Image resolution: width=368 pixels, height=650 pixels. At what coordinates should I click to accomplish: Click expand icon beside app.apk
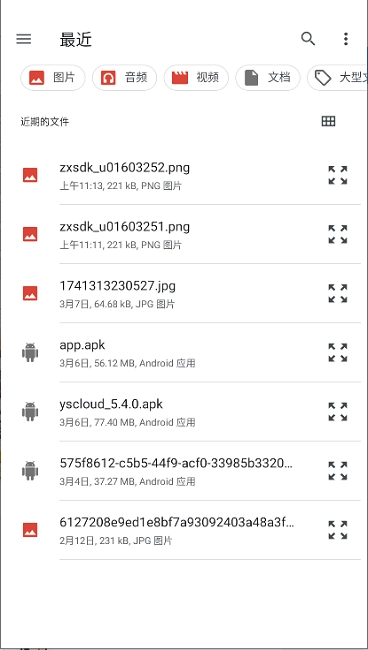[338, 352]
